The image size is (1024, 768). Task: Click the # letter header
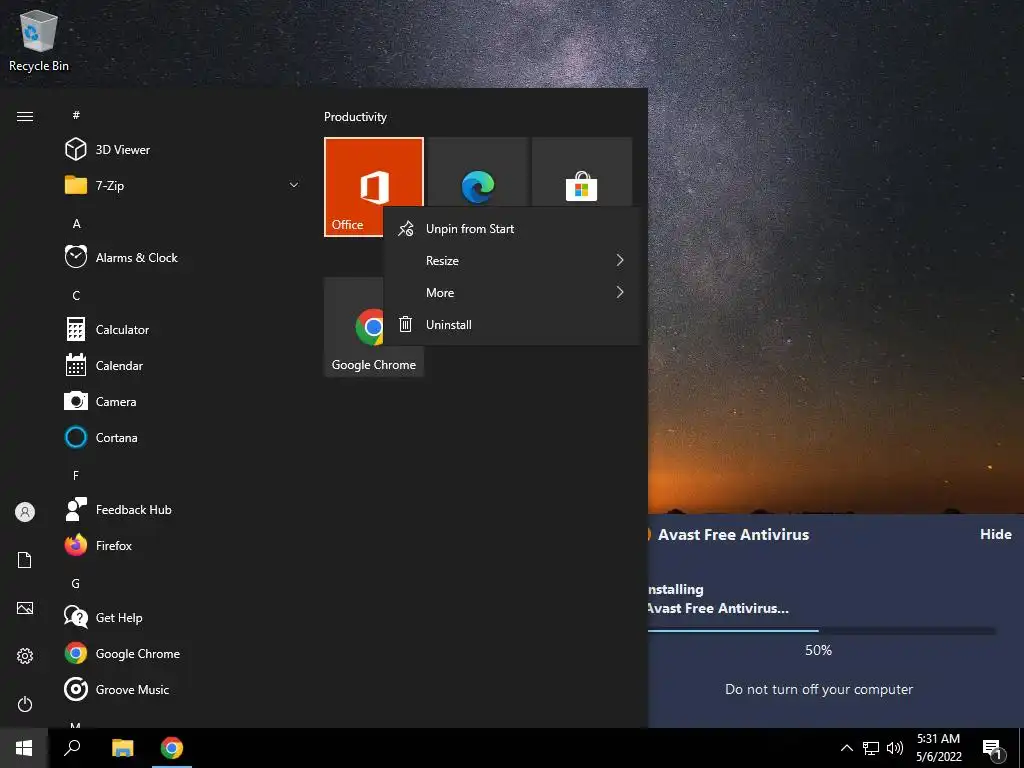[x=76, y=115]
